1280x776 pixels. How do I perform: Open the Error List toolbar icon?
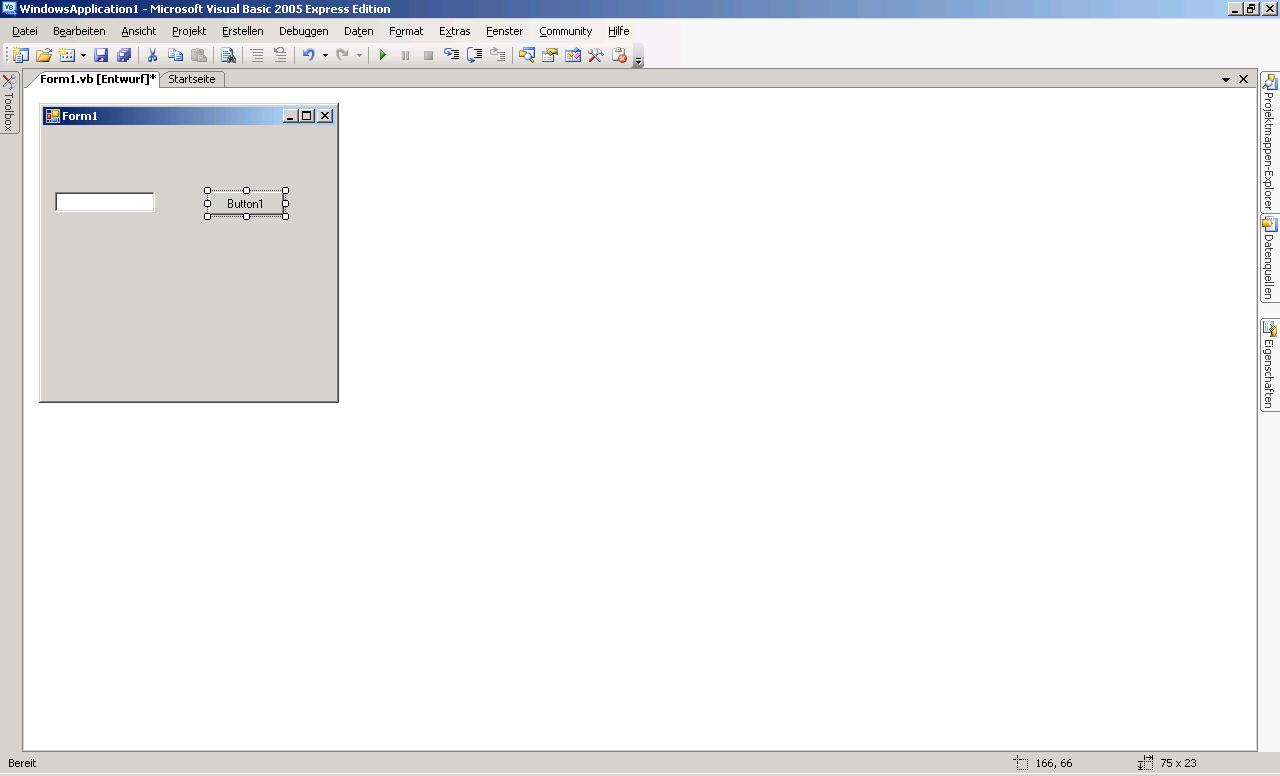(x=619, y=56)
